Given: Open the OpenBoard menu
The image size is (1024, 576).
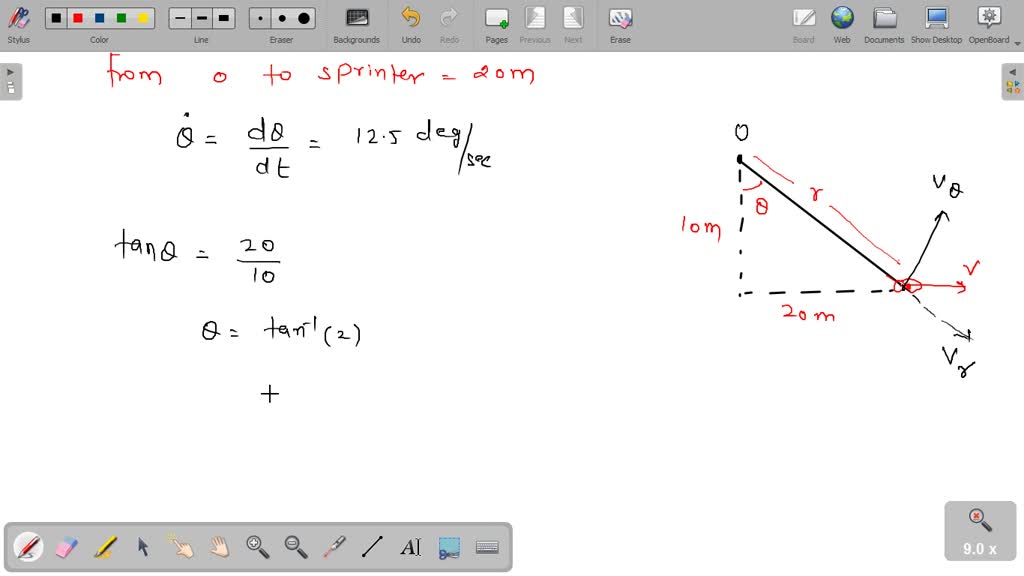Looking at the screenshot, I should pos(988,24).
